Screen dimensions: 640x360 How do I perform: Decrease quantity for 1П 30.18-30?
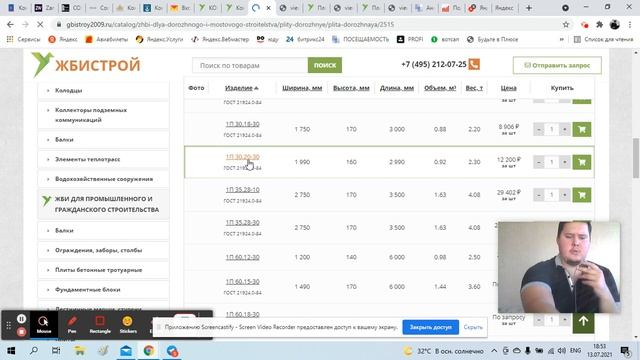click(538, 129)
